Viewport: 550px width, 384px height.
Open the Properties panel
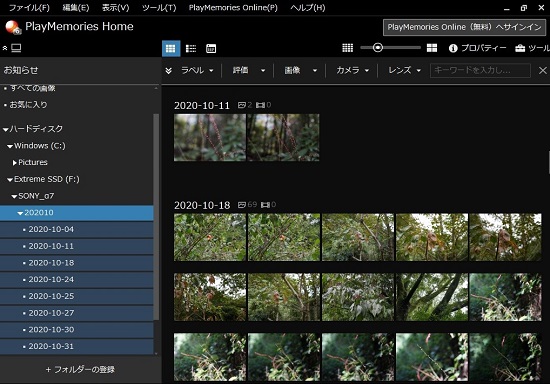pos(477,48)
